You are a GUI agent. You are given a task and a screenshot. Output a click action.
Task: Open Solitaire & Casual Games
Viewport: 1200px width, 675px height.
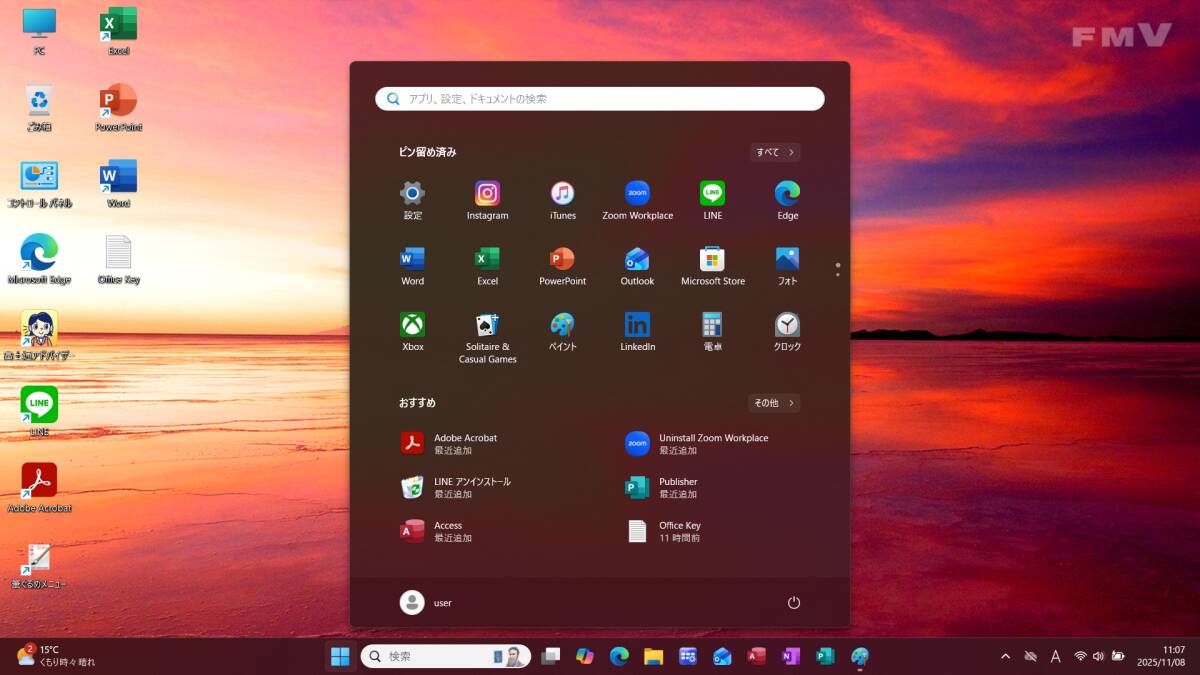click(487, 337)
